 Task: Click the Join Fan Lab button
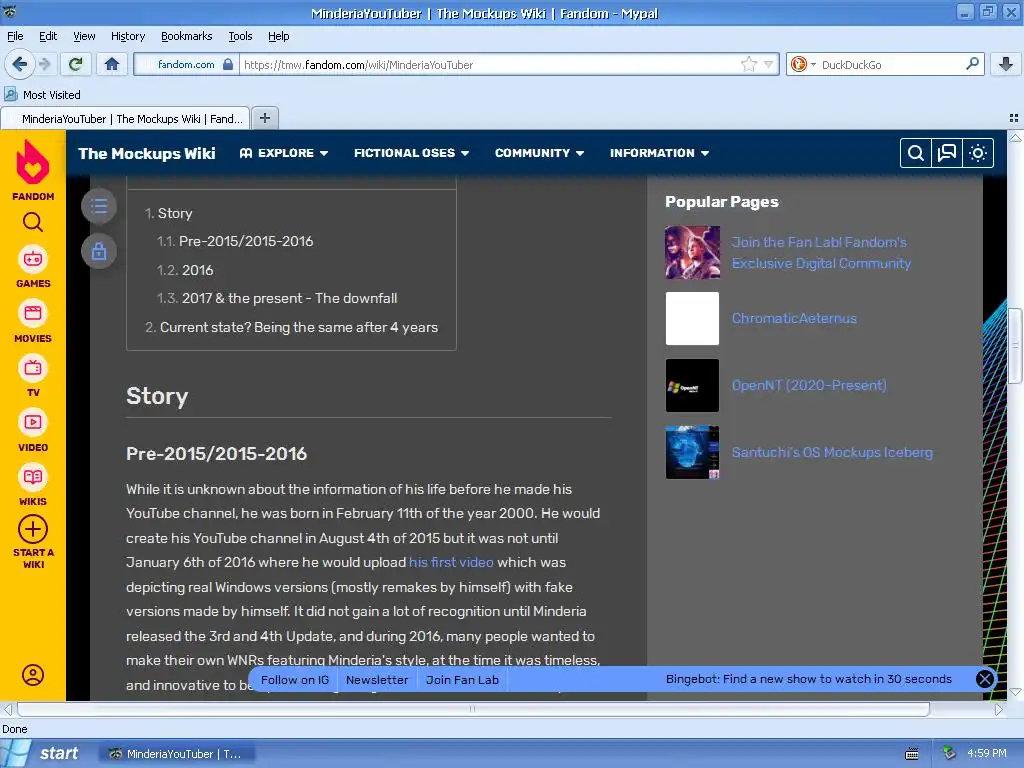coord(462,680)
